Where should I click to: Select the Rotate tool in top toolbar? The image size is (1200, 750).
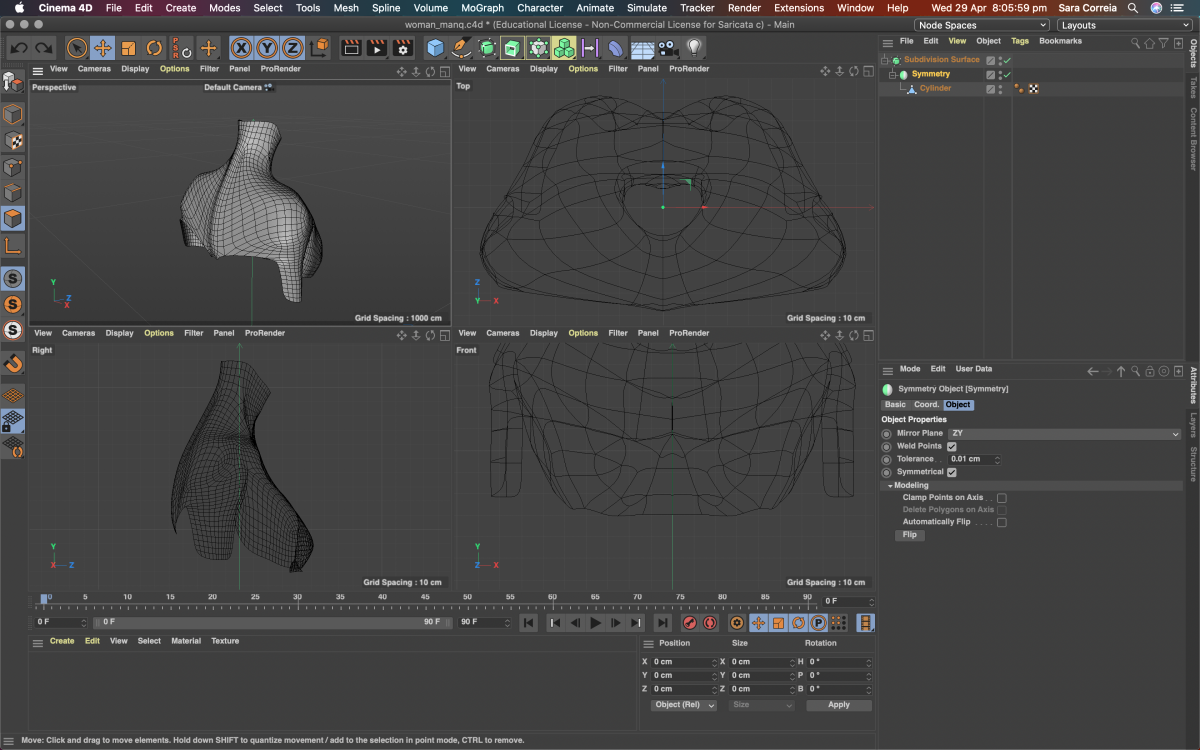pyautogui.click(x=154, y=48)
